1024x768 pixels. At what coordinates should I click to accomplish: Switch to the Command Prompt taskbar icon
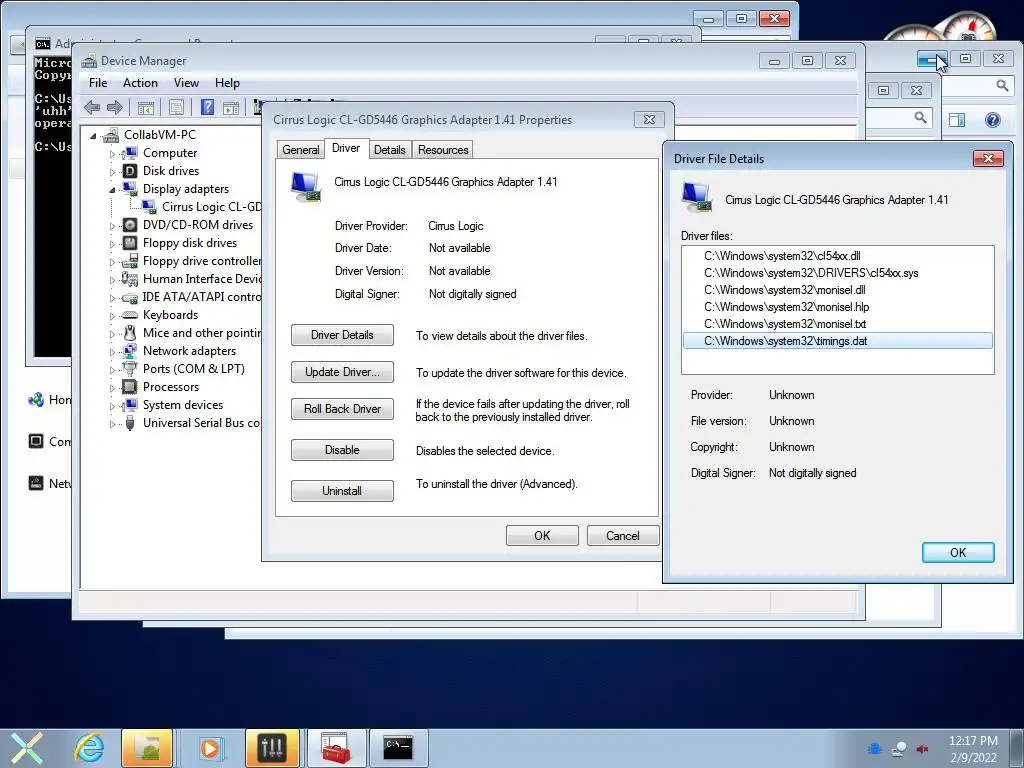[398, 748]
